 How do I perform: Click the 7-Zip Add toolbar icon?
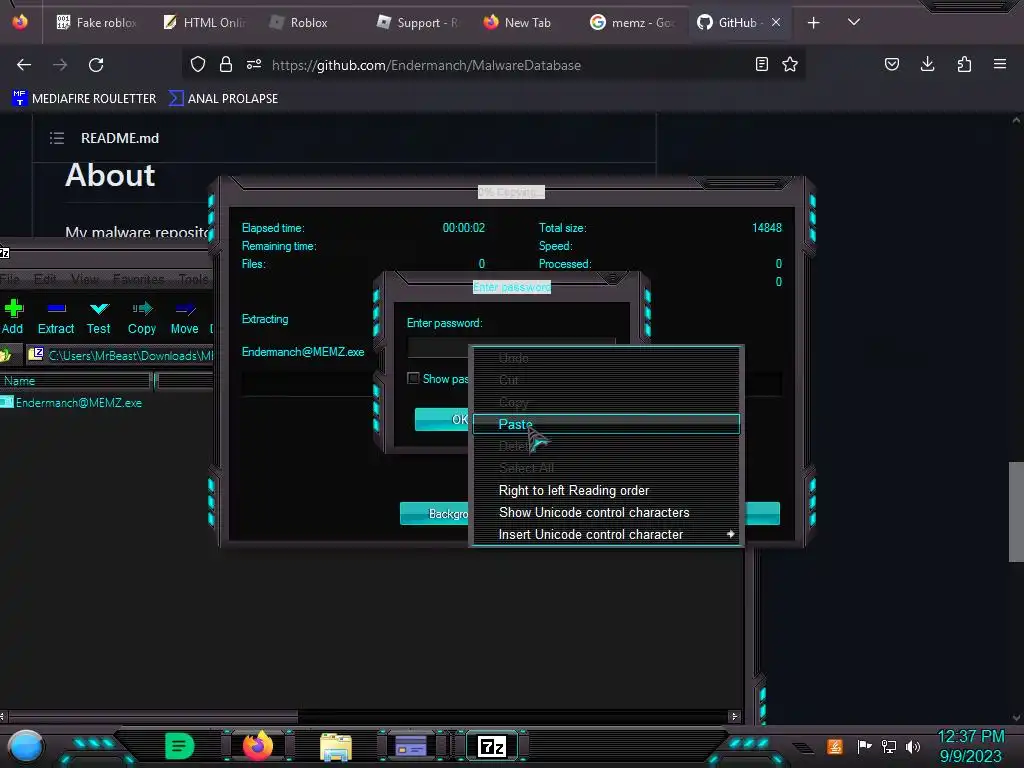coord(13,308)
